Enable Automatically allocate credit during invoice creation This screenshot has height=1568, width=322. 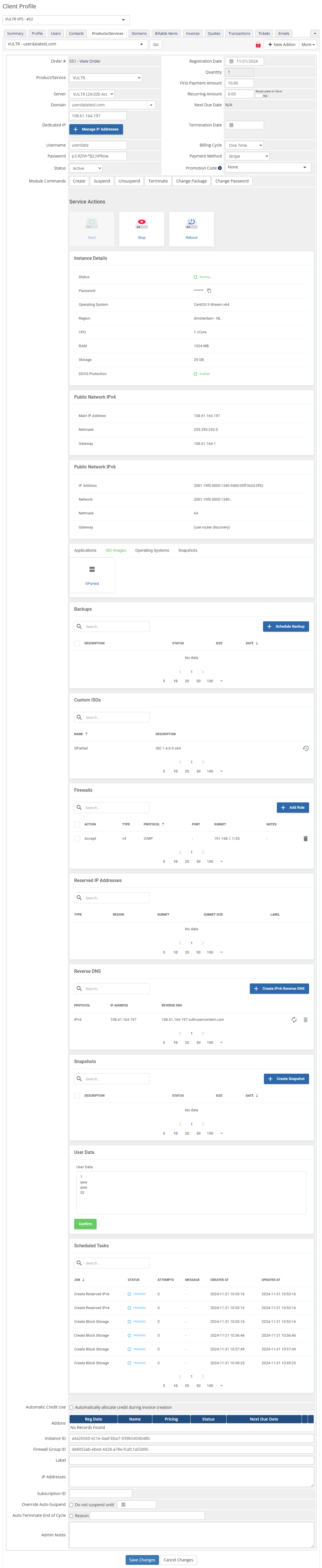point(71,1407)
